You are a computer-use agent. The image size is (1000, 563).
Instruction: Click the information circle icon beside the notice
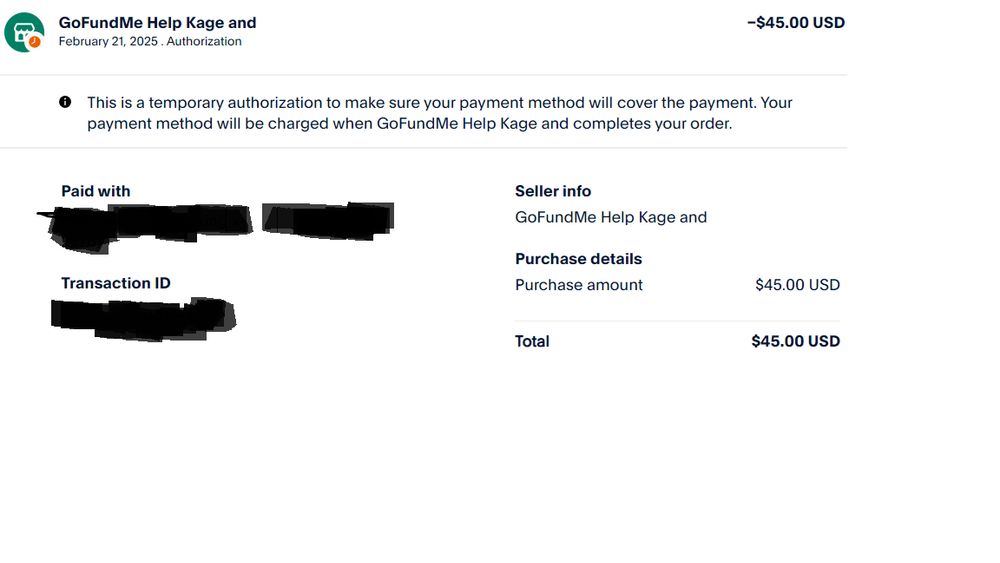pos(65,102)
